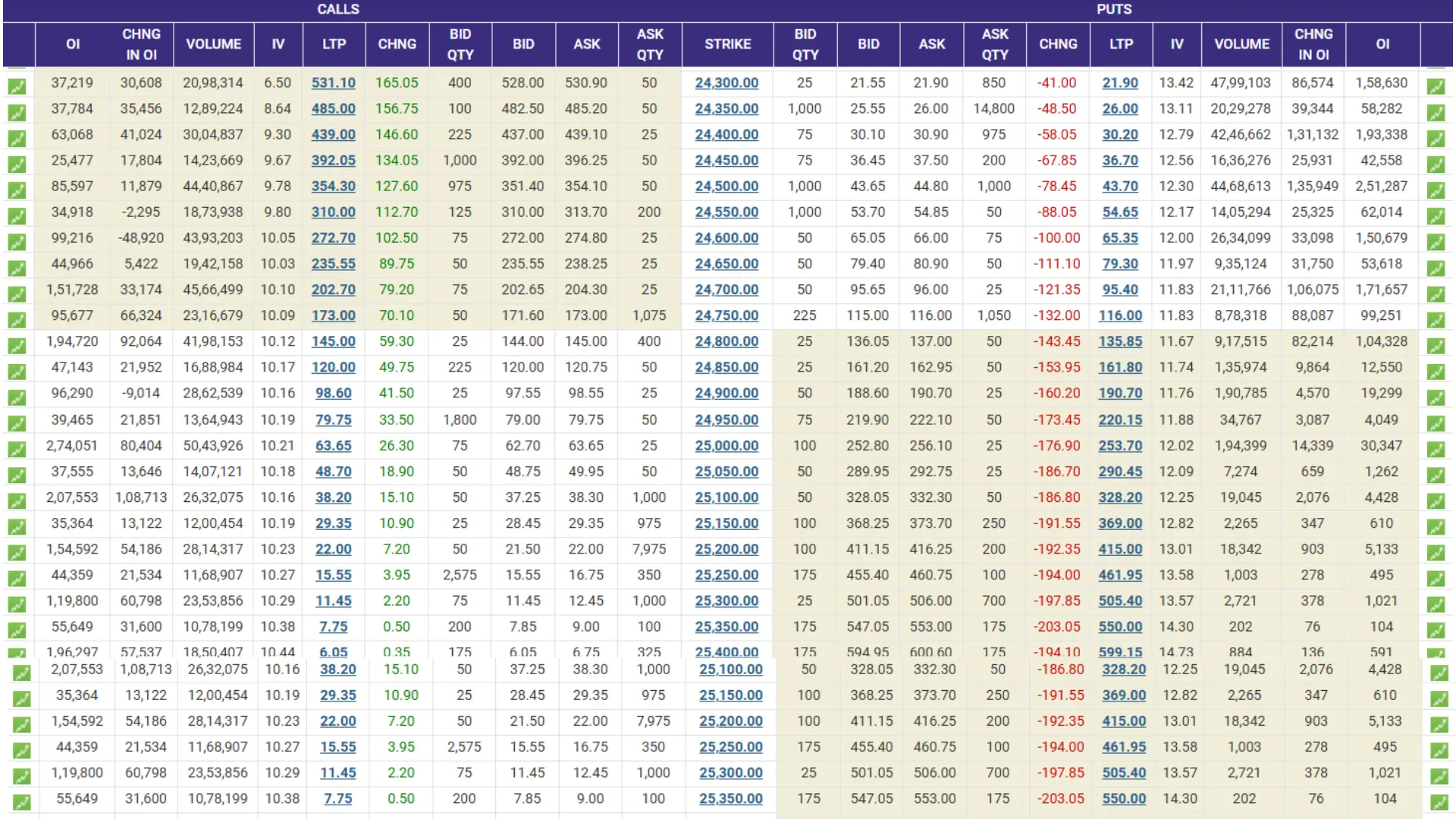1456x819 pixels.
Task: Open the 24,300.00 strike link
Action: tap(726, 83)
